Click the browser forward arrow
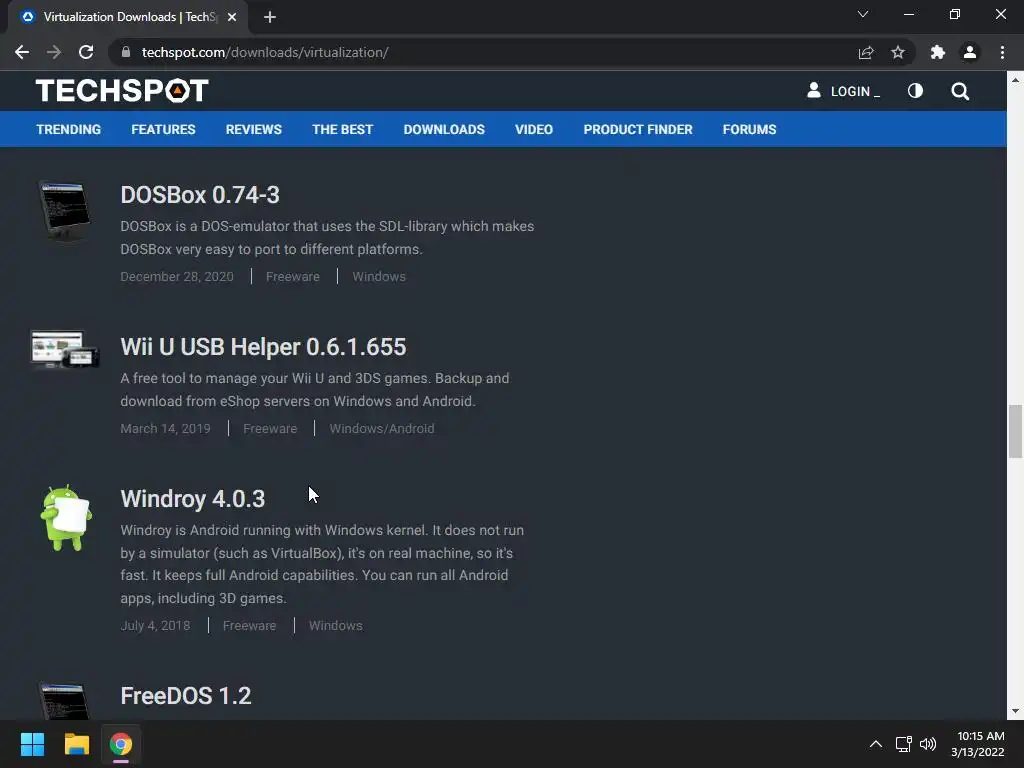Screen dimensions: 1024x768 (54, 52)
